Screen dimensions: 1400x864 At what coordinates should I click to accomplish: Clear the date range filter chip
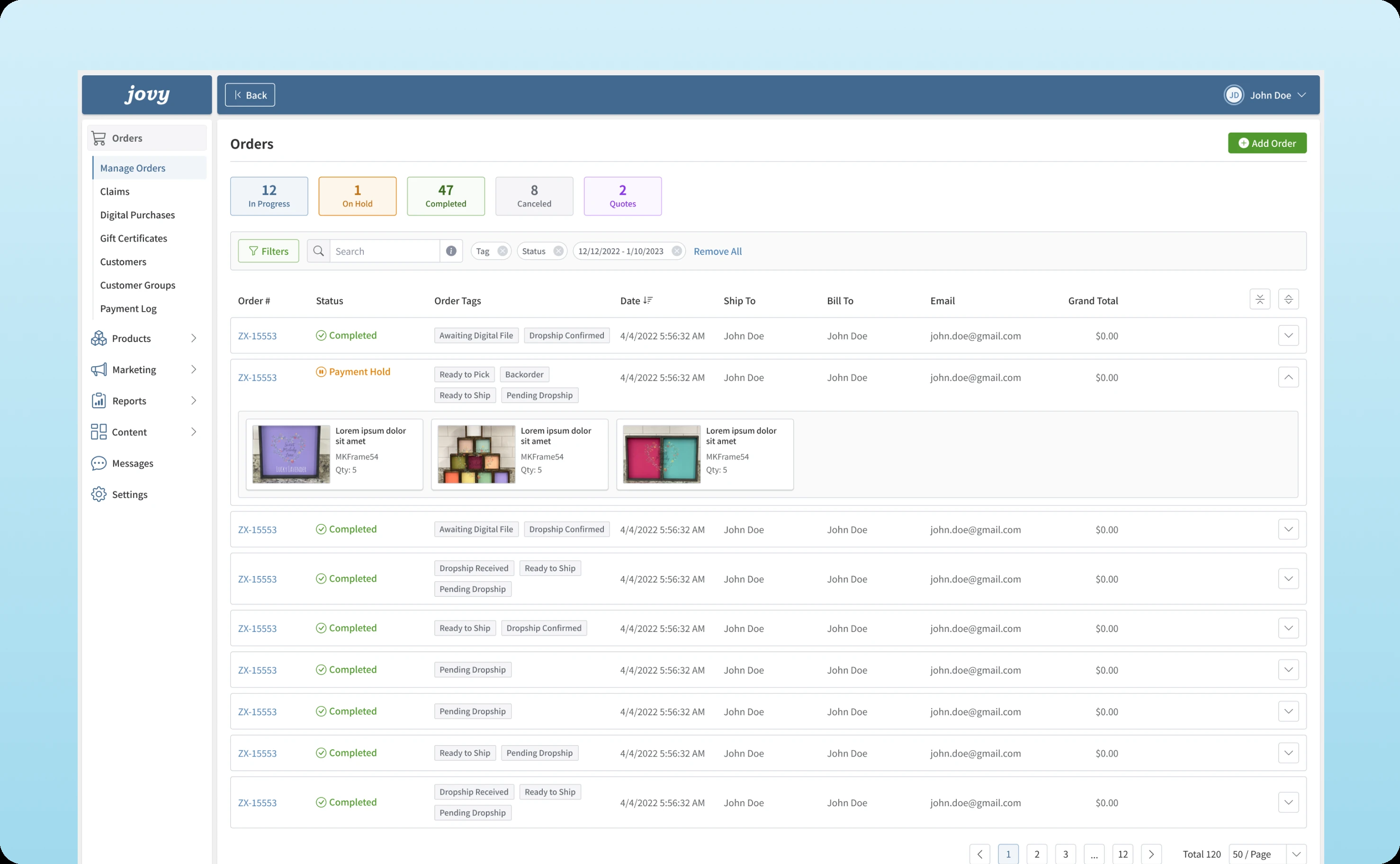pos(676,251)
